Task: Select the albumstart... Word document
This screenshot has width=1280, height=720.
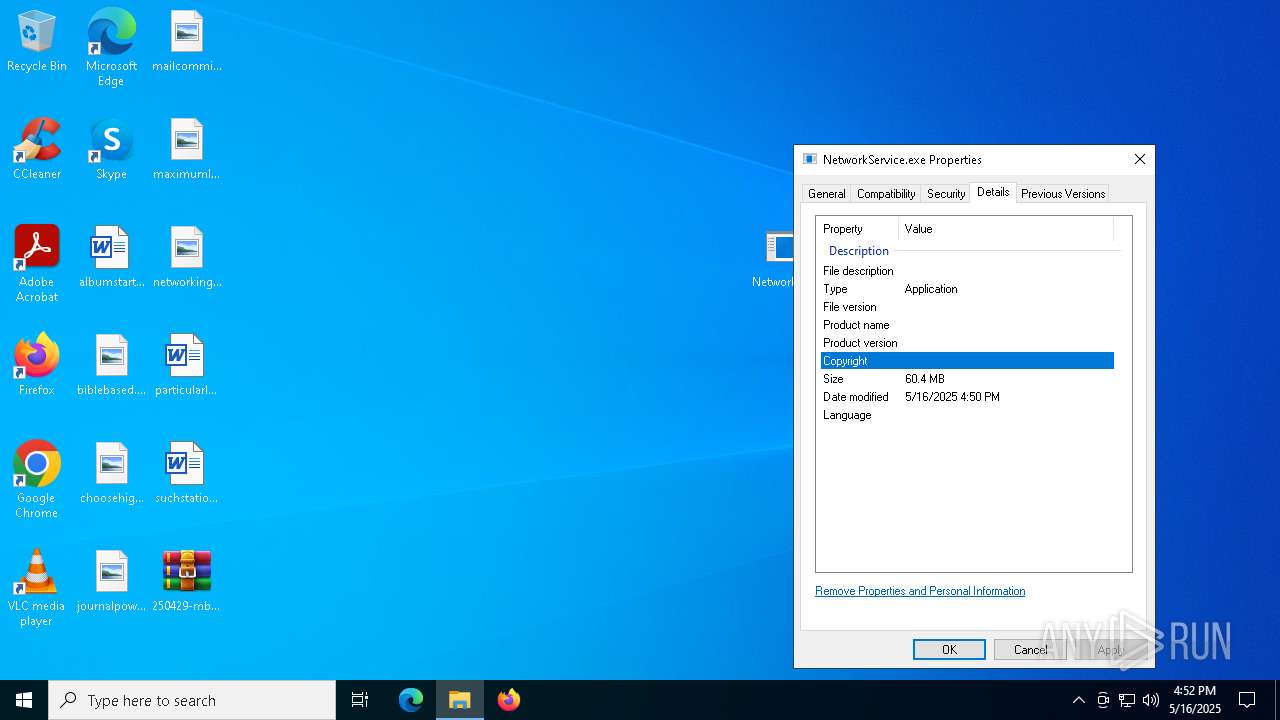Action: (x=111, y=258)
